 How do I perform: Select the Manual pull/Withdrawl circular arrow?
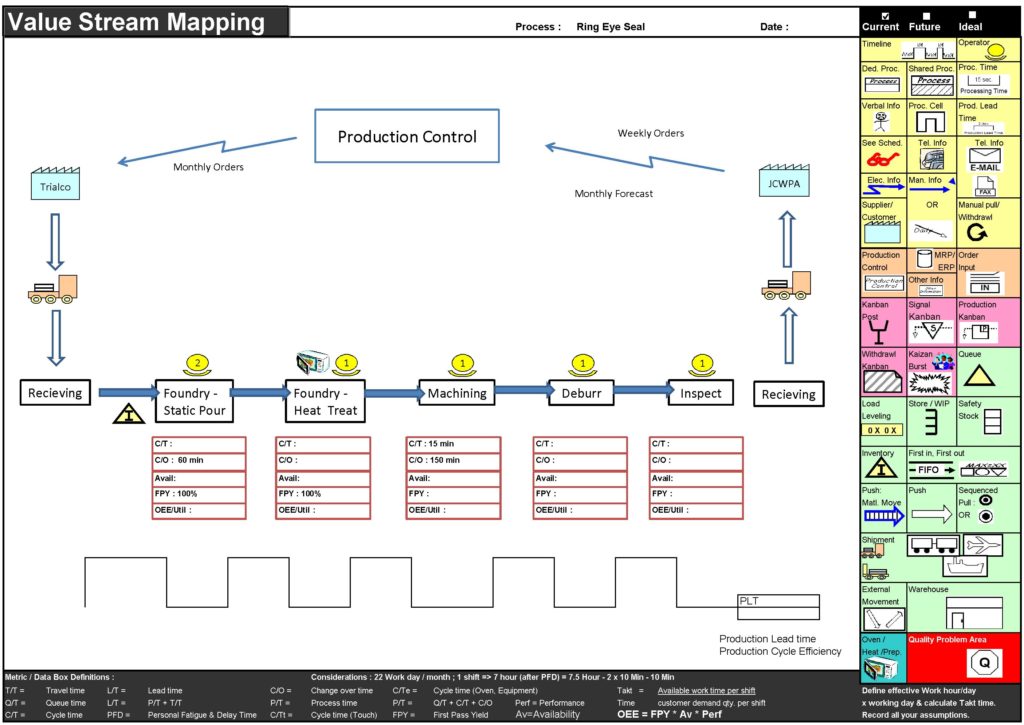coord(979,232)
